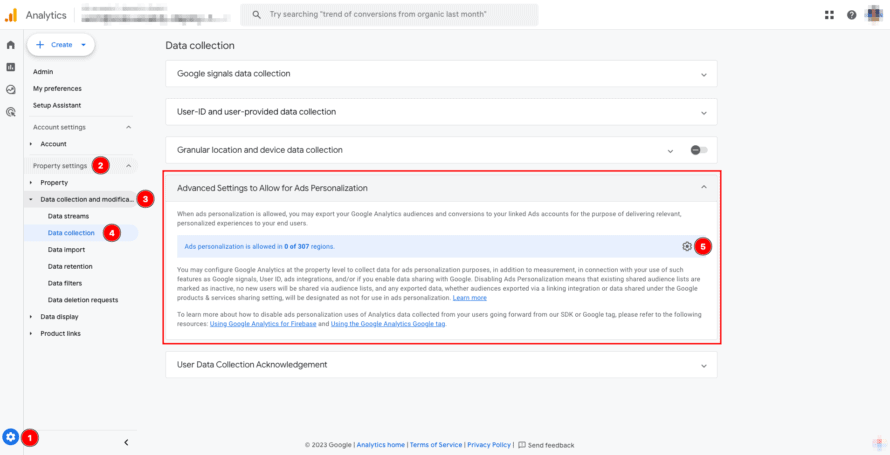Expand User Data Collection Acknowledgement section
The width and height of the screenshot is (890, 455).
click(x=704, y=365)
